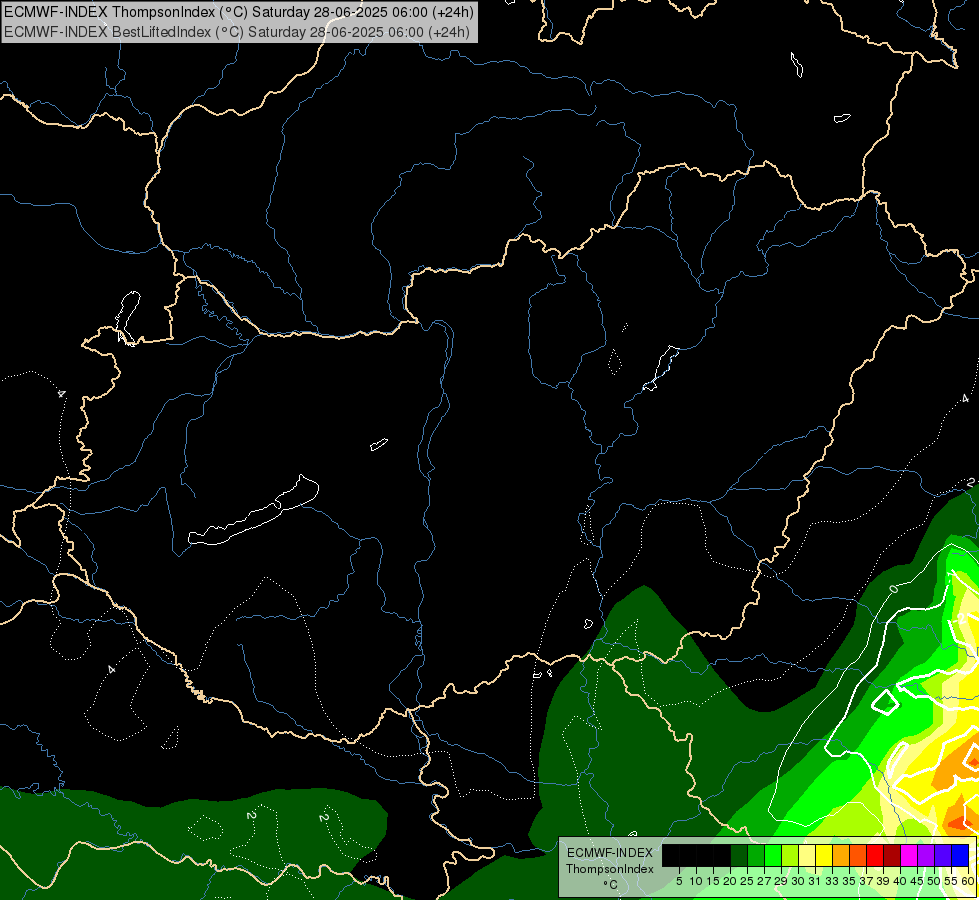The width and height of the screenshot is (979, 900).
Task: Select the orange 33–35 legend swatch
Action: [x=840, y=855]
